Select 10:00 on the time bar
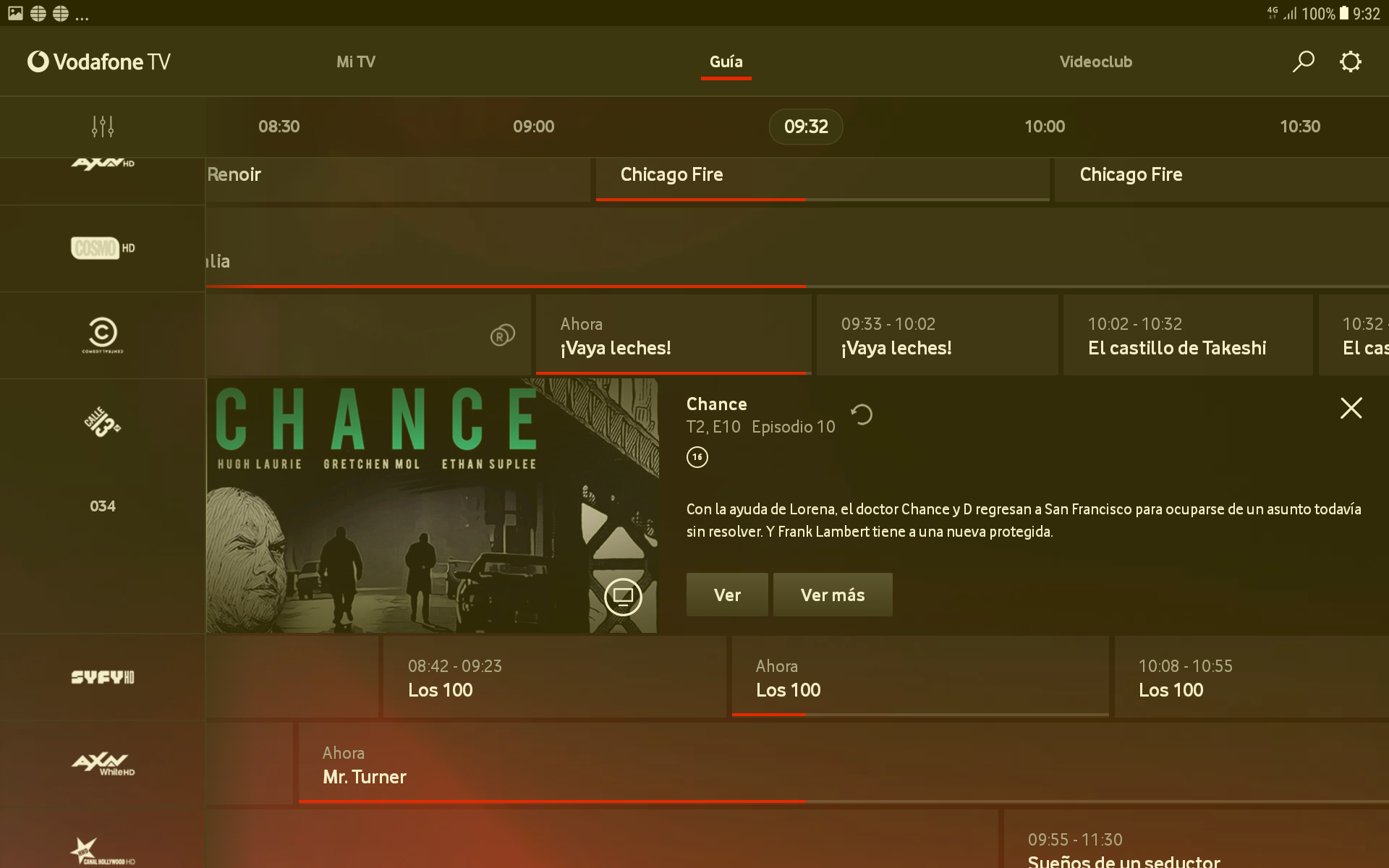This screenshot has width=1389, height=868. [x=1045, y=127]
